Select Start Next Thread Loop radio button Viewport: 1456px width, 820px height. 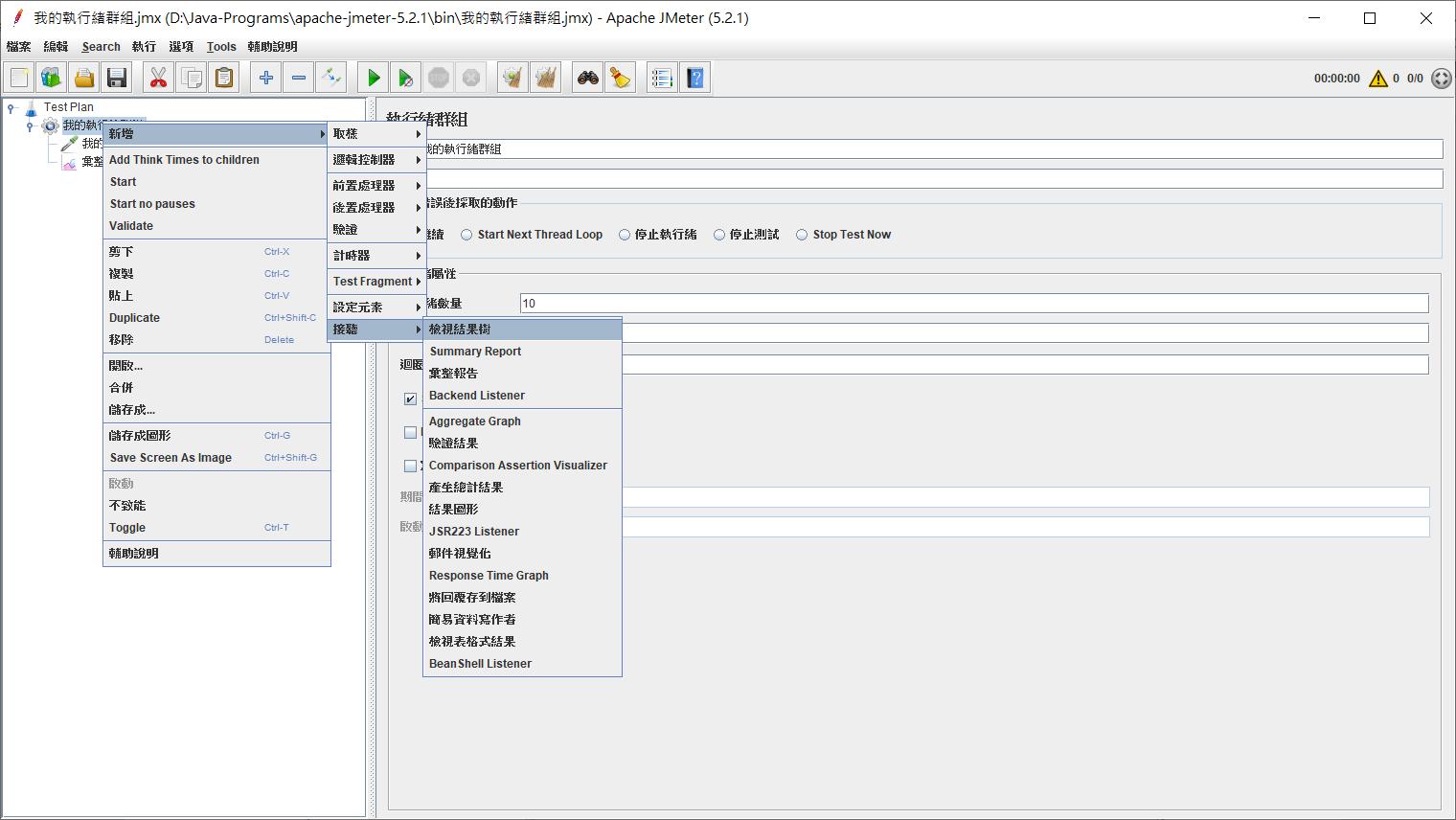(466, 235)
